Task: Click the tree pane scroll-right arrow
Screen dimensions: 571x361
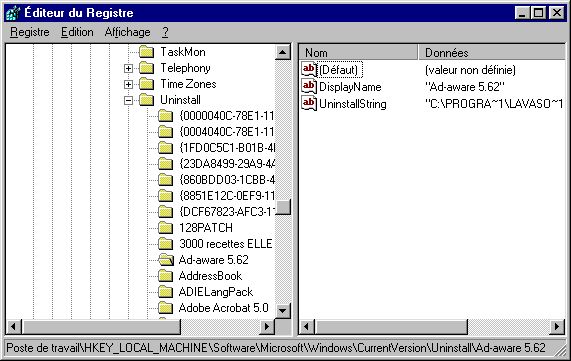Action: click(267, 326)
